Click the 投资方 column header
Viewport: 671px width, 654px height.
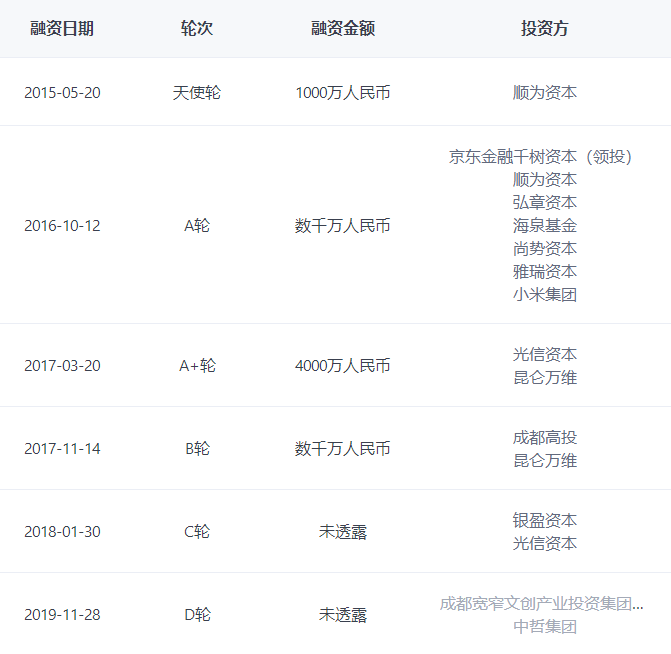point(545,29)
